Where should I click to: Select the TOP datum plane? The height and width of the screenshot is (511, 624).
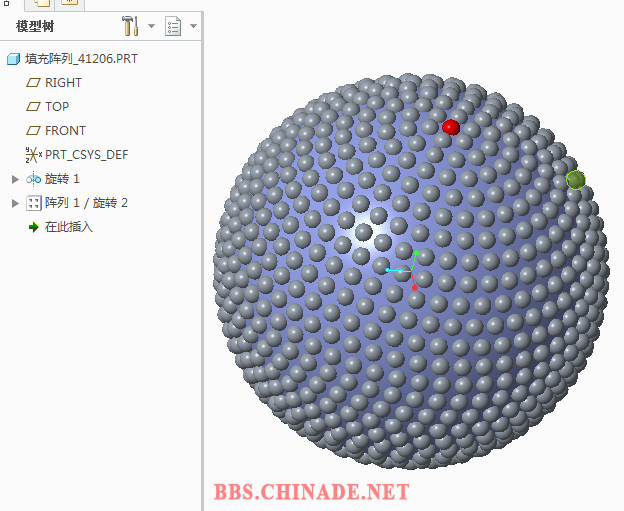click(57, 107)
